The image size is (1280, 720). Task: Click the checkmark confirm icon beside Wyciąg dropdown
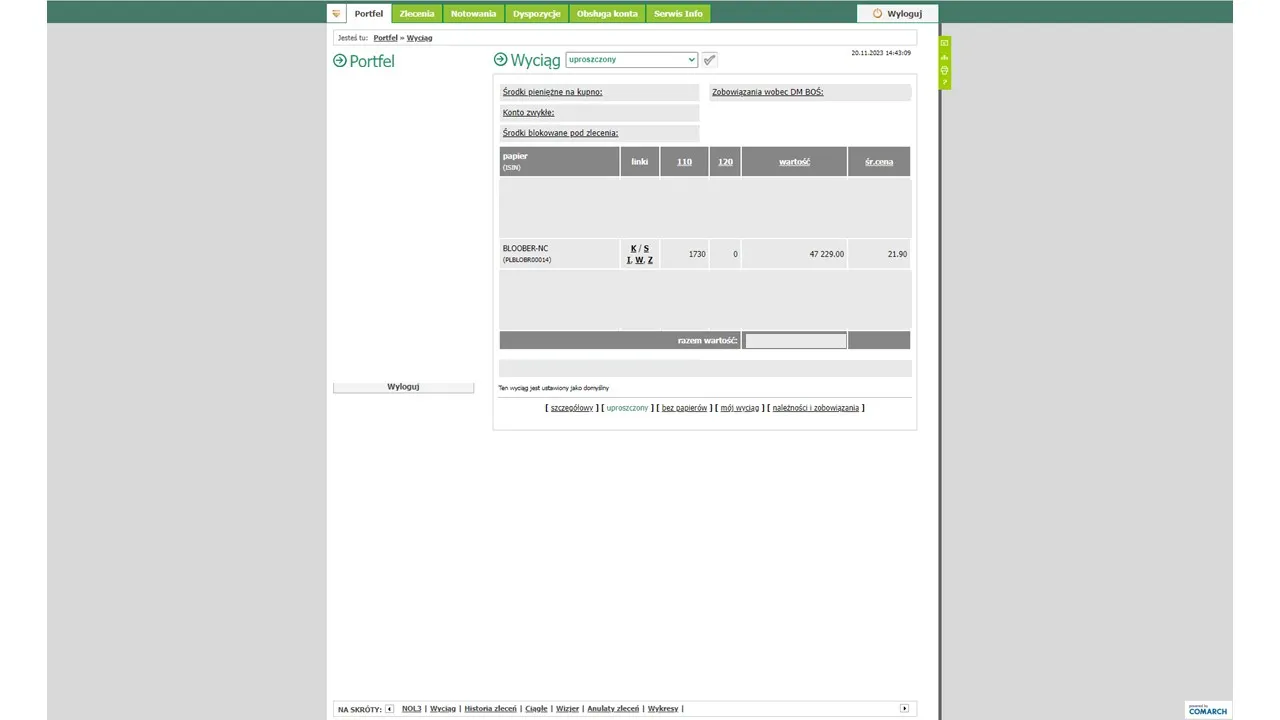pos(710,60)
